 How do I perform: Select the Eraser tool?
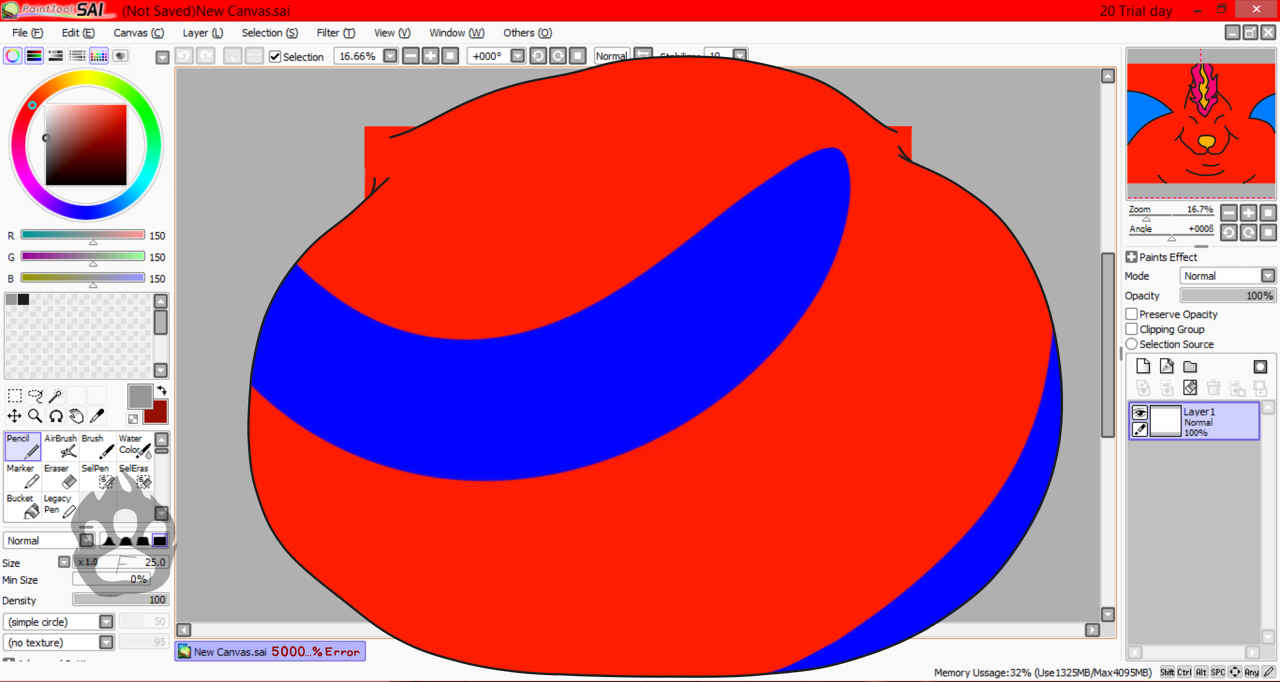point(60,477)
